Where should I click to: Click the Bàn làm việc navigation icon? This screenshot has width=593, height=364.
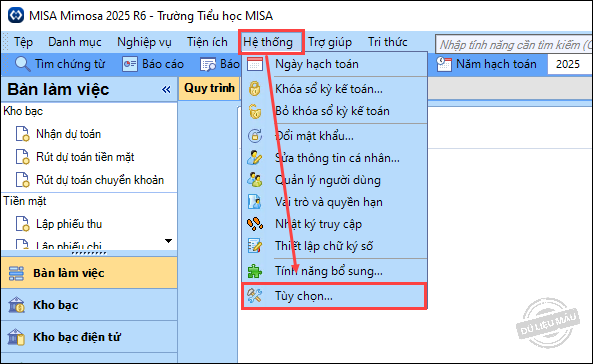16,273
